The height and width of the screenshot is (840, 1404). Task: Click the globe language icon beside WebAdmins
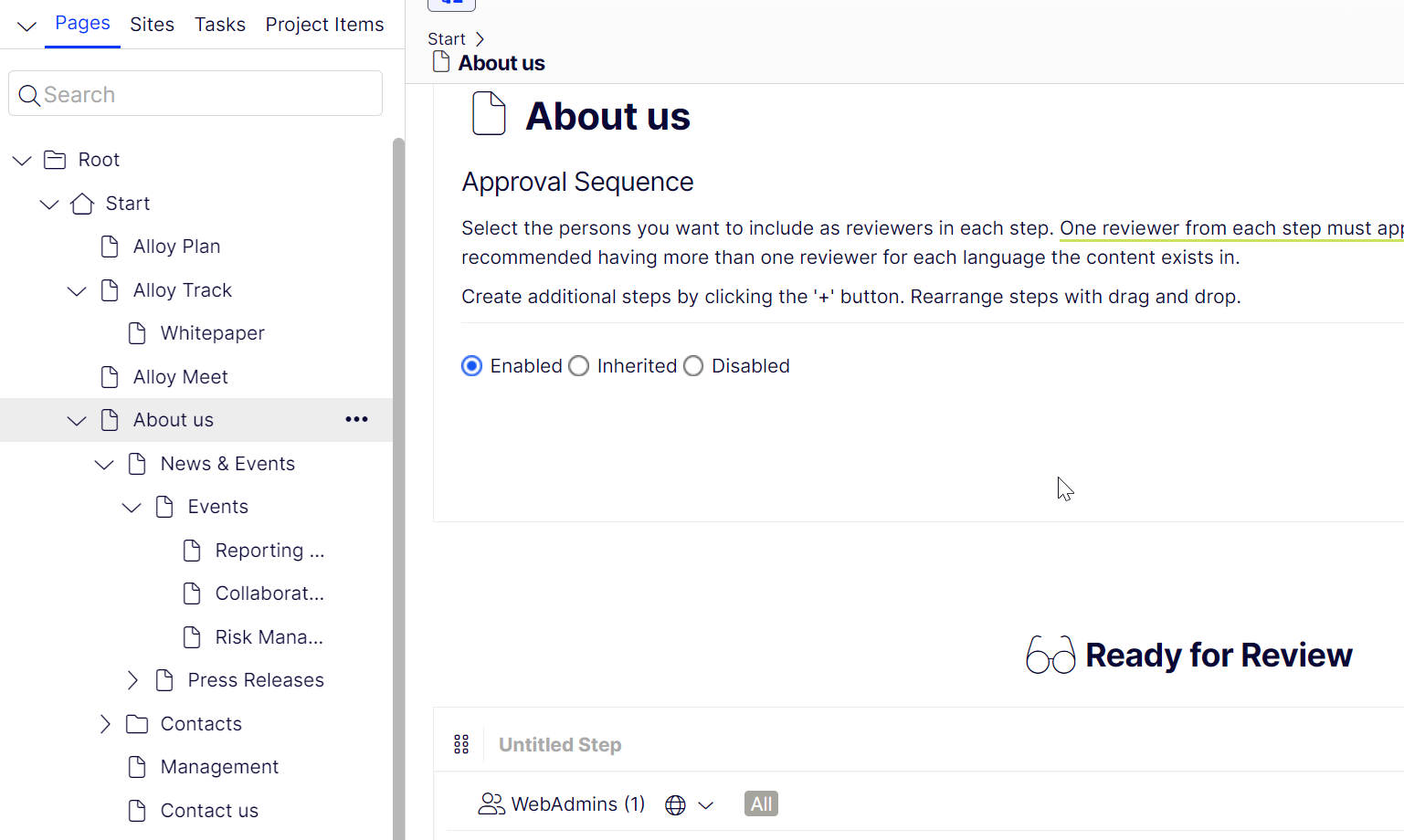(675, 805)
